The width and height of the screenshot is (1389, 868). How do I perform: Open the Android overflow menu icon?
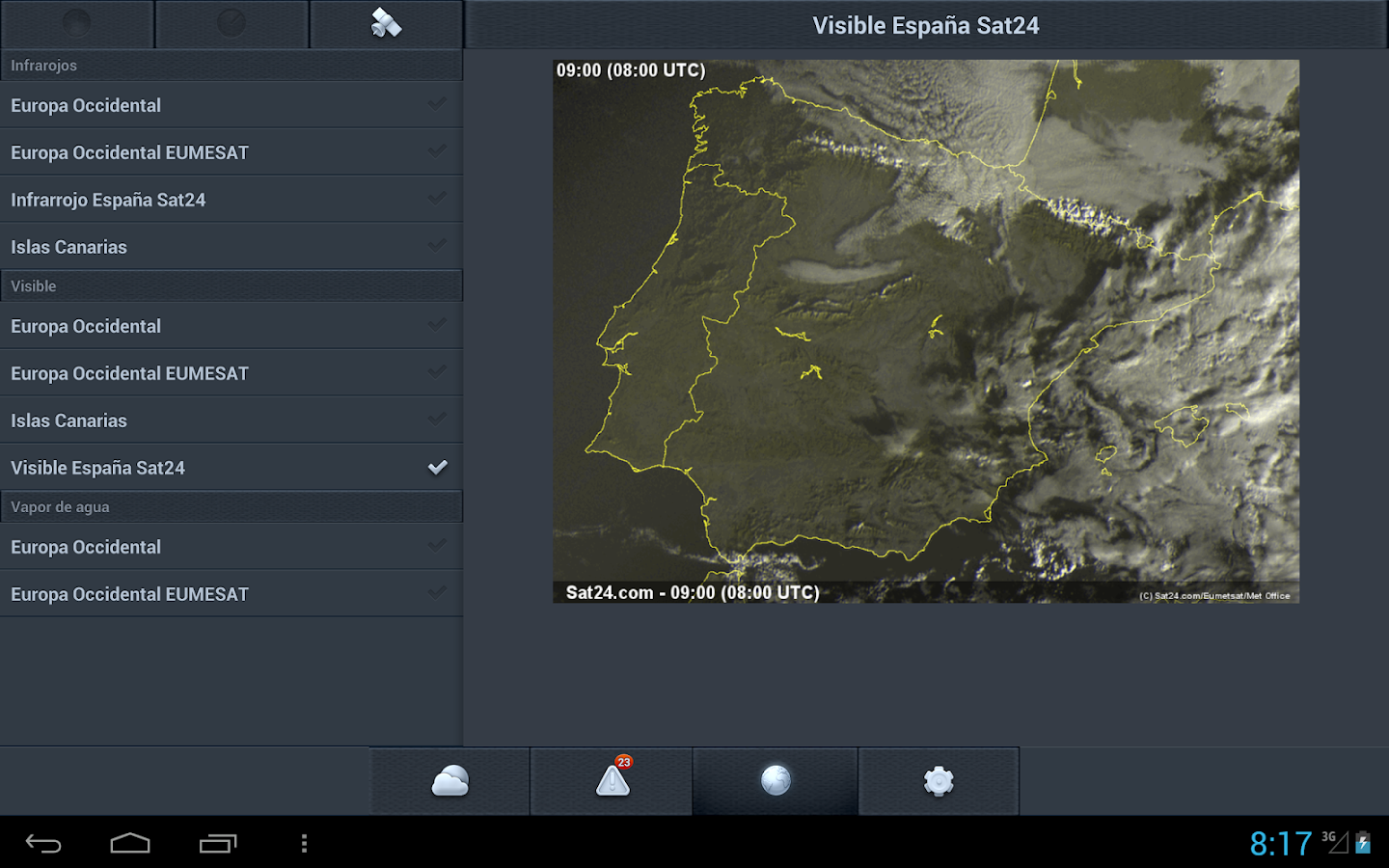[x=304, y=843]
